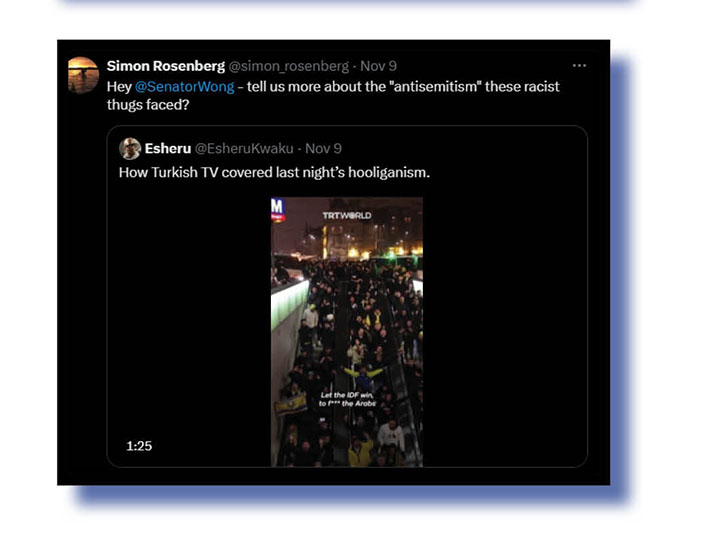Screen dimensions: 709x534
Task: Click the Esheru display name
Action: (x=167, y=148)
